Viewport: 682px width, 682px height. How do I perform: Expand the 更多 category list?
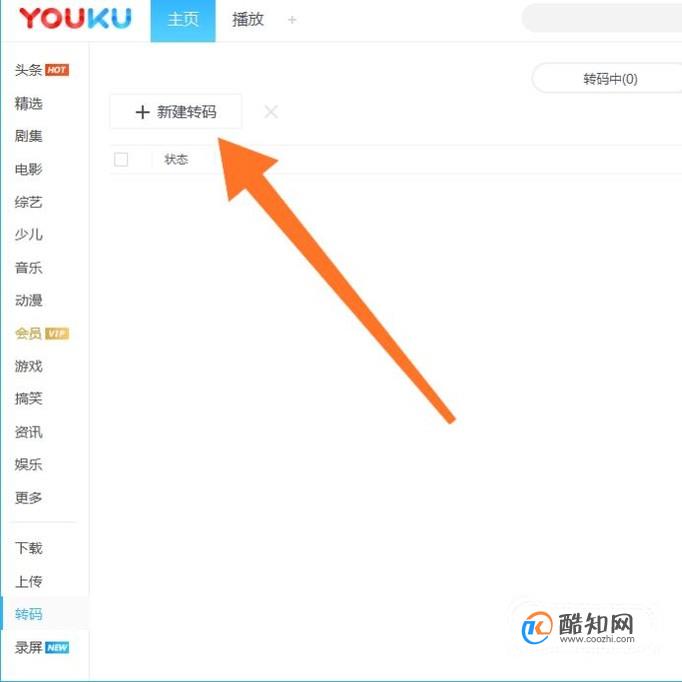29,497
